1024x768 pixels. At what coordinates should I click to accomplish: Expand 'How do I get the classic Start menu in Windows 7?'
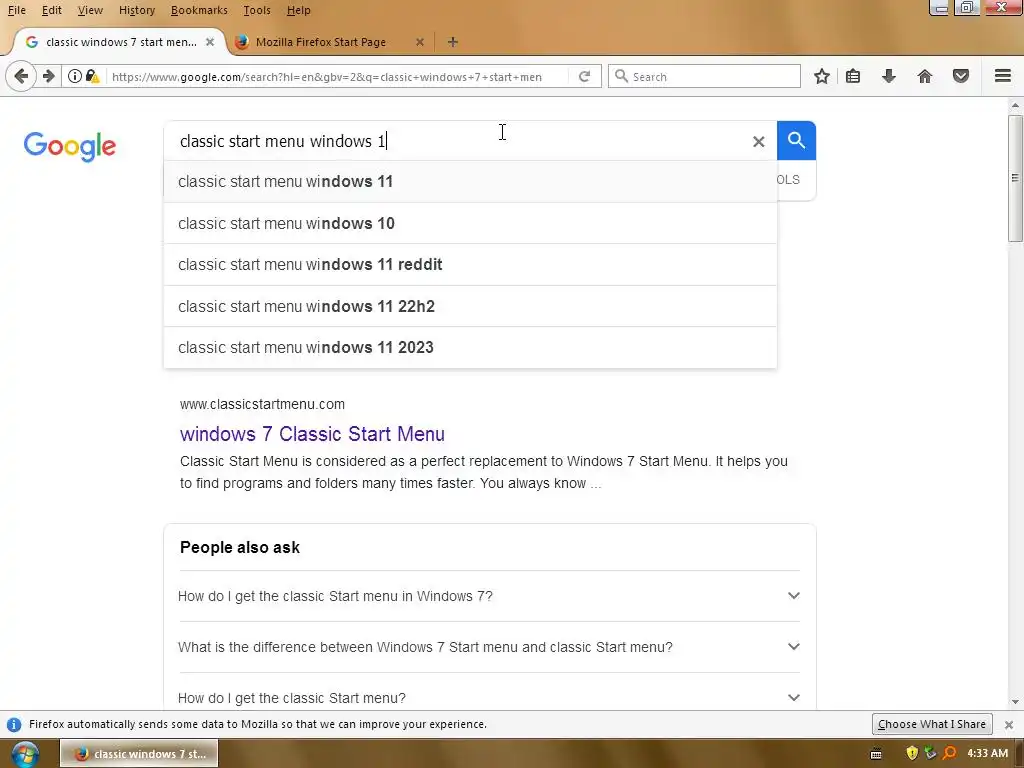pyautogui.click(x=488, y=596)
